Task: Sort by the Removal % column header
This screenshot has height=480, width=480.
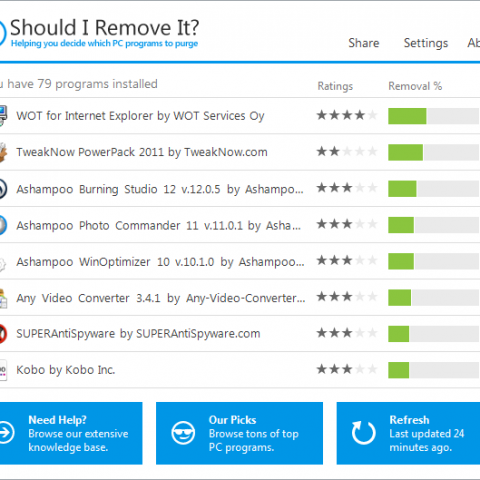Action: pos(415,86)
